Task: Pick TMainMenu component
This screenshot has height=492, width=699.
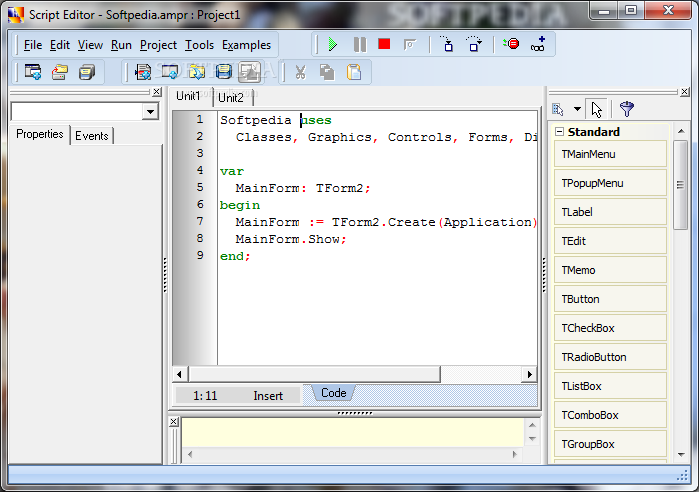Action: coord(610,154)
